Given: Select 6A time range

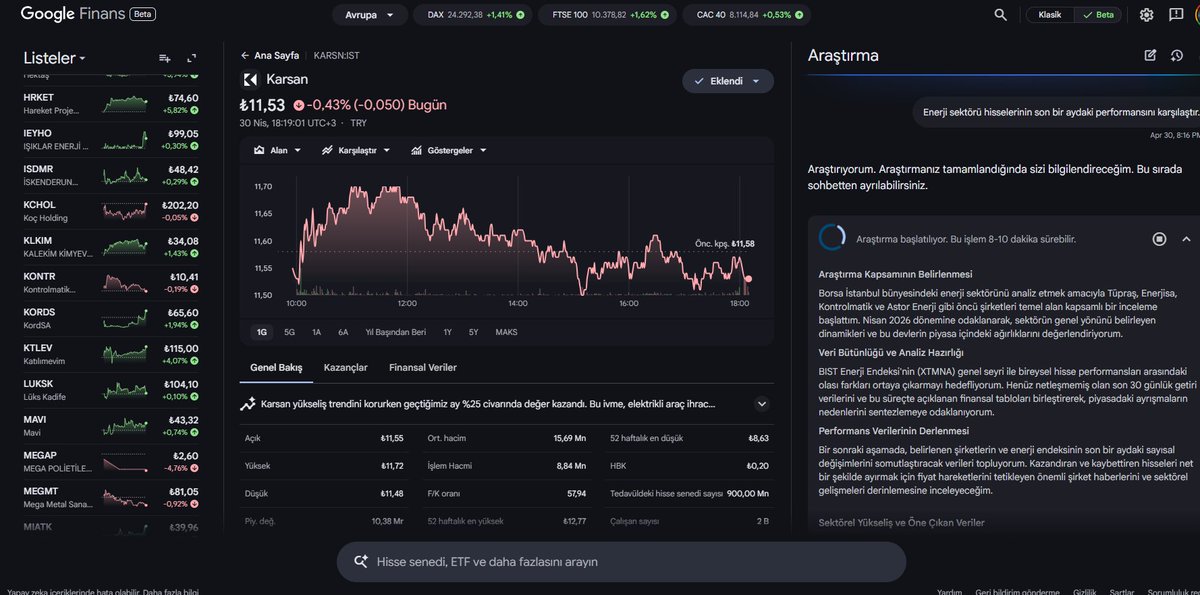Looking at the screenshot, I should [343, 332].
